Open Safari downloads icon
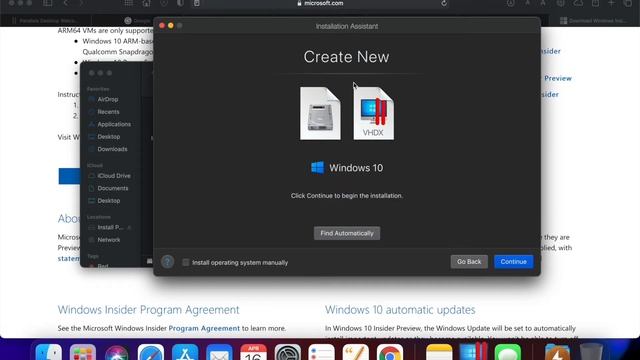 (x=511, y=3)
